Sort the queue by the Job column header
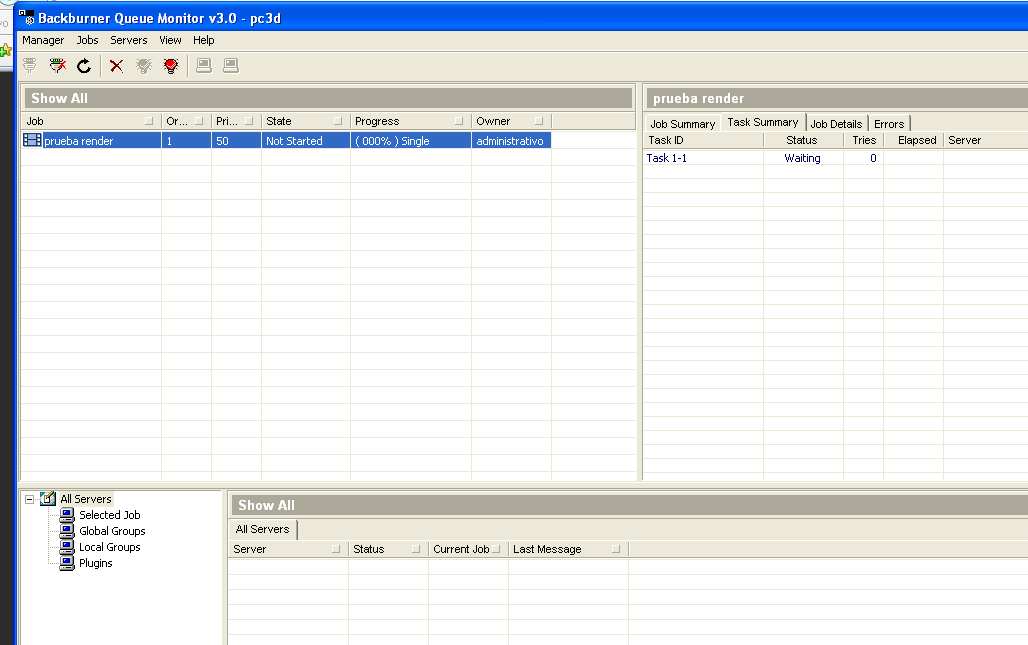The height and width of the screenshot is (645, 1028). pyautogui.click(x=91, y=121)
